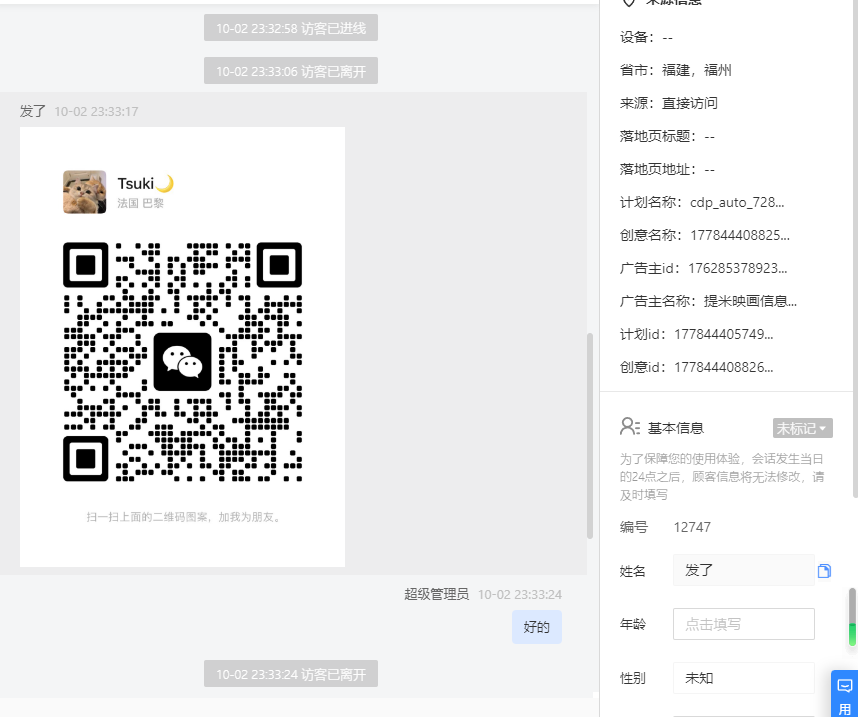Focus the 年龄 field with placeholder 点击填写

pos(744,624)
